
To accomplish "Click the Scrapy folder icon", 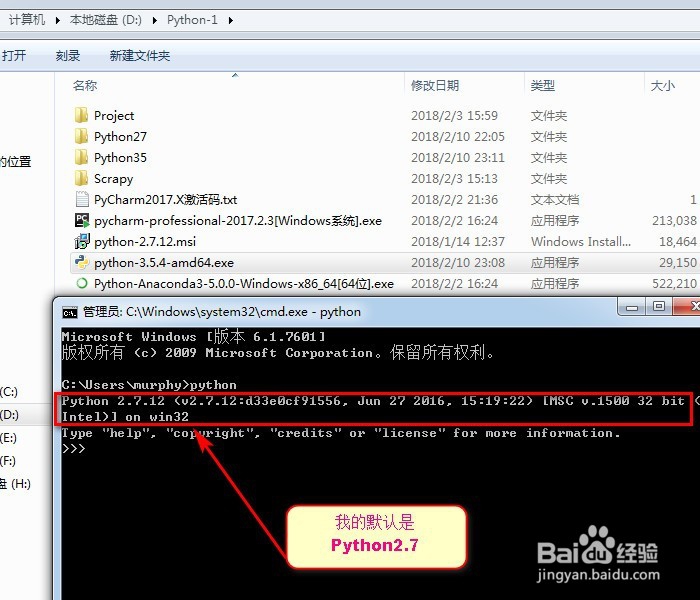I will [81, 178].
